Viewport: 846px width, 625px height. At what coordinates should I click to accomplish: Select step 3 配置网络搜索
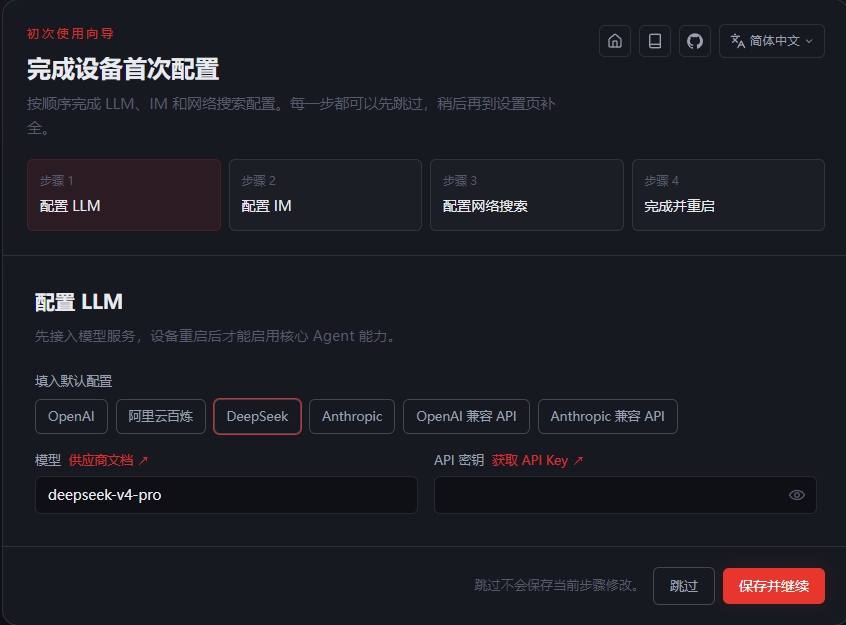point(527,195)
